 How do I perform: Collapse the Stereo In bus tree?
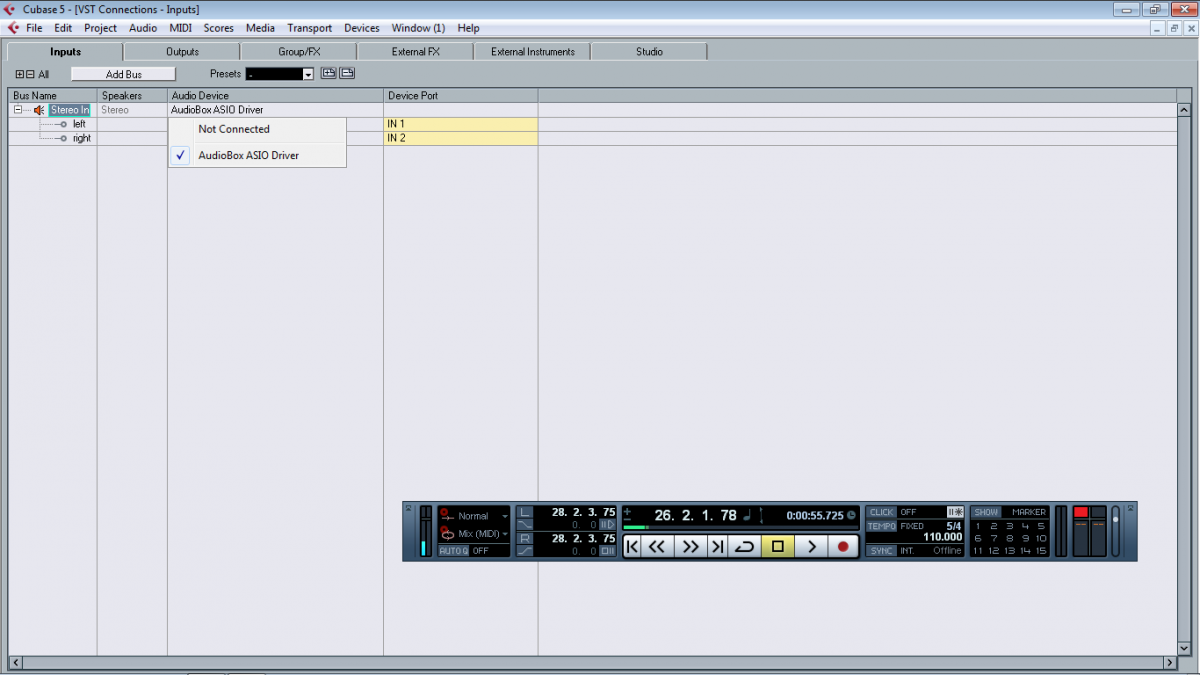click(18, 110)
